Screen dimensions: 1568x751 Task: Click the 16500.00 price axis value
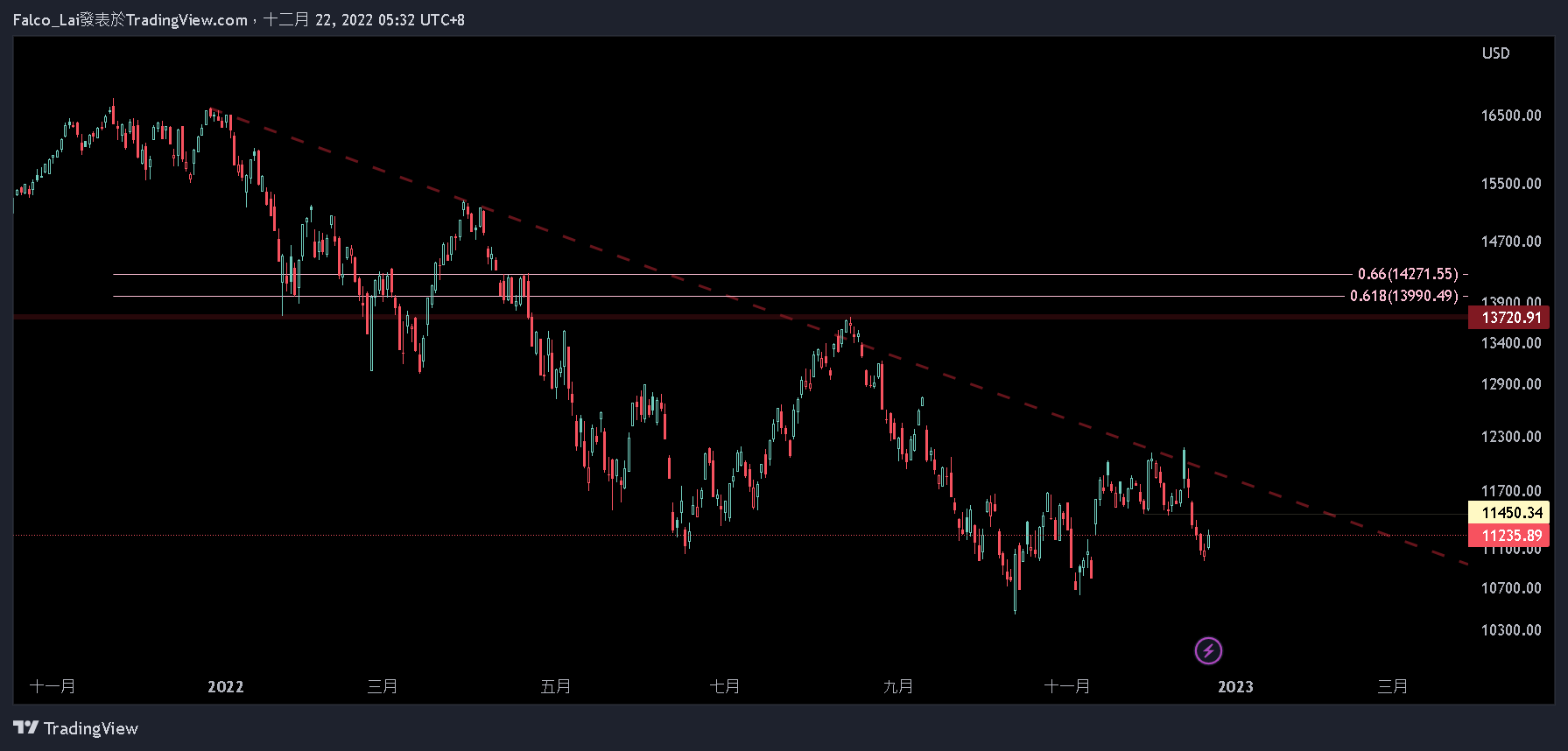click(x=1511, y=116)
